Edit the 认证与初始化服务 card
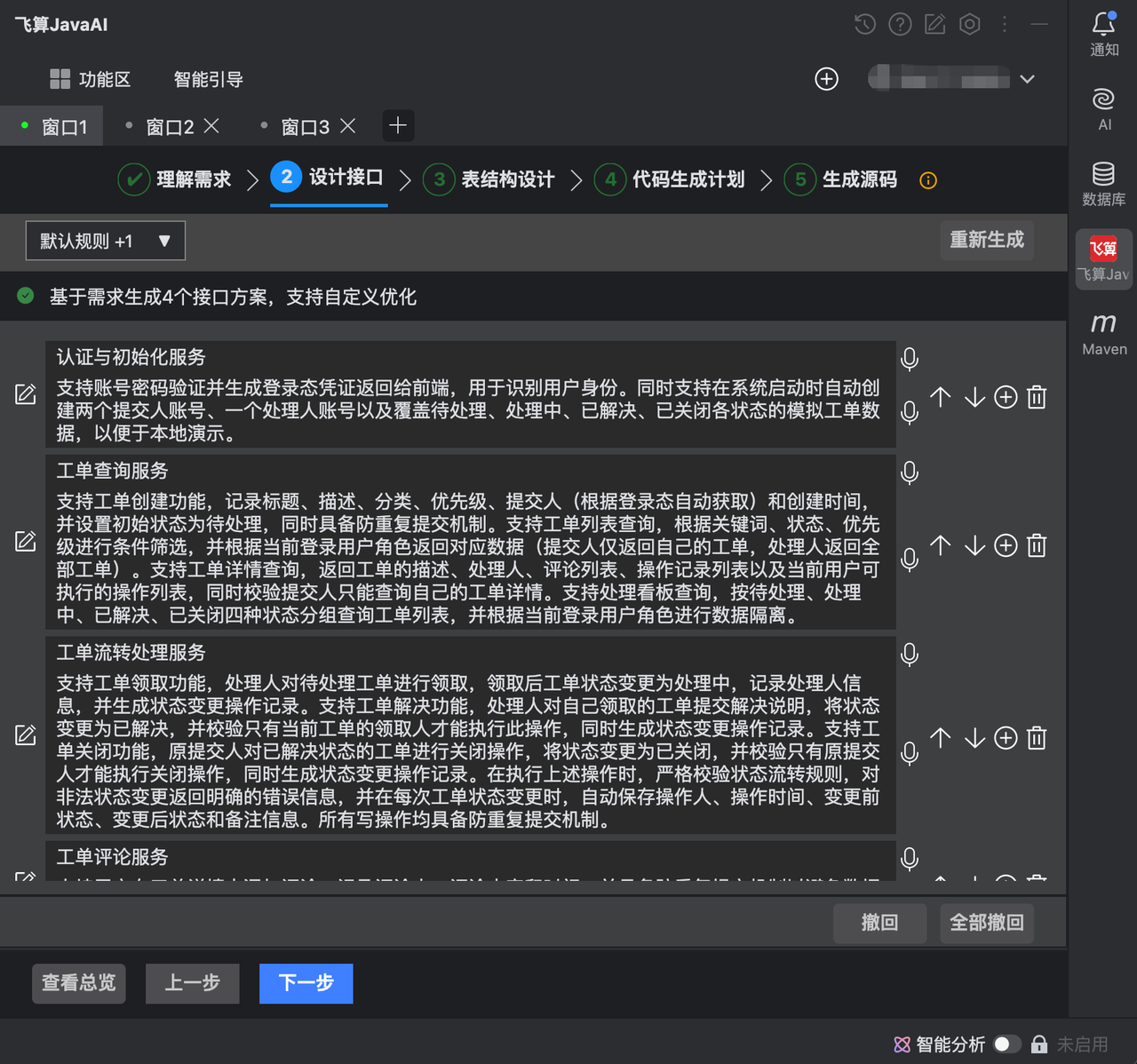This screenshot has height=1064, width=1137. tap(26, 394)
